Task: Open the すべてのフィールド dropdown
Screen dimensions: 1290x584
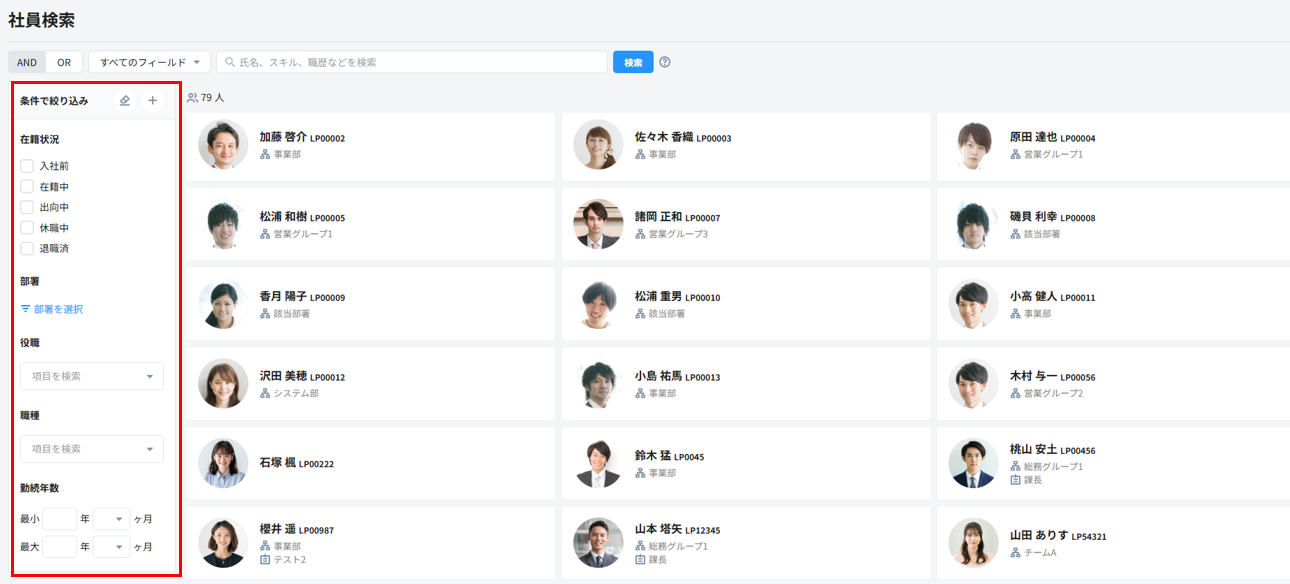Action: click(150, 62)
